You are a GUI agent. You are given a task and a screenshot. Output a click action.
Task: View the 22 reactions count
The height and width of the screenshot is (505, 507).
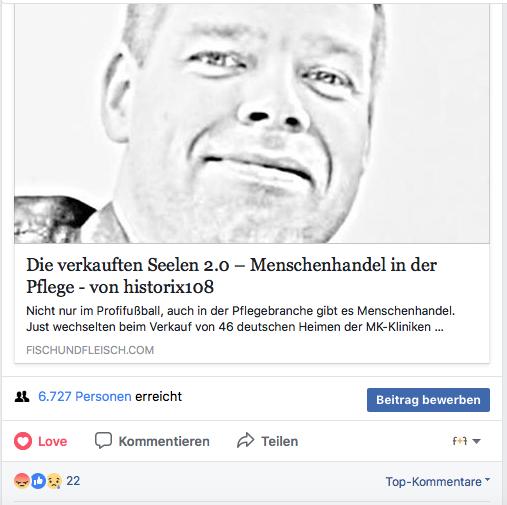point(73,481)
